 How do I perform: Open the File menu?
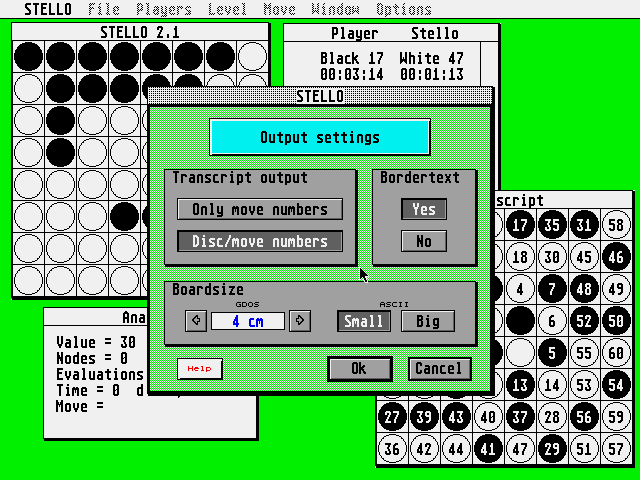[x=104, y=9]
